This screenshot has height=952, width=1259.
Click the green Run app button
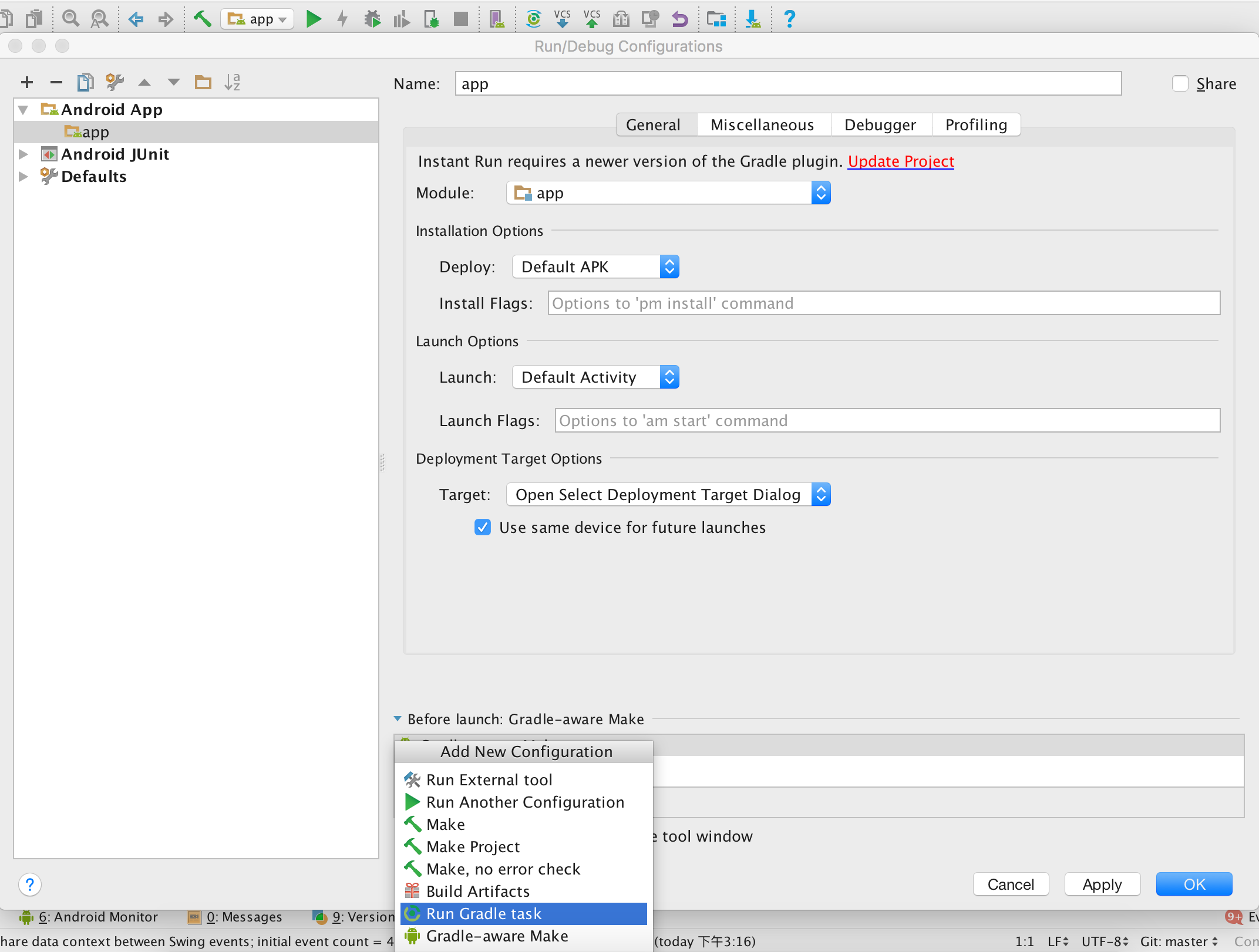pyautogui.click(x=314, y=19)
